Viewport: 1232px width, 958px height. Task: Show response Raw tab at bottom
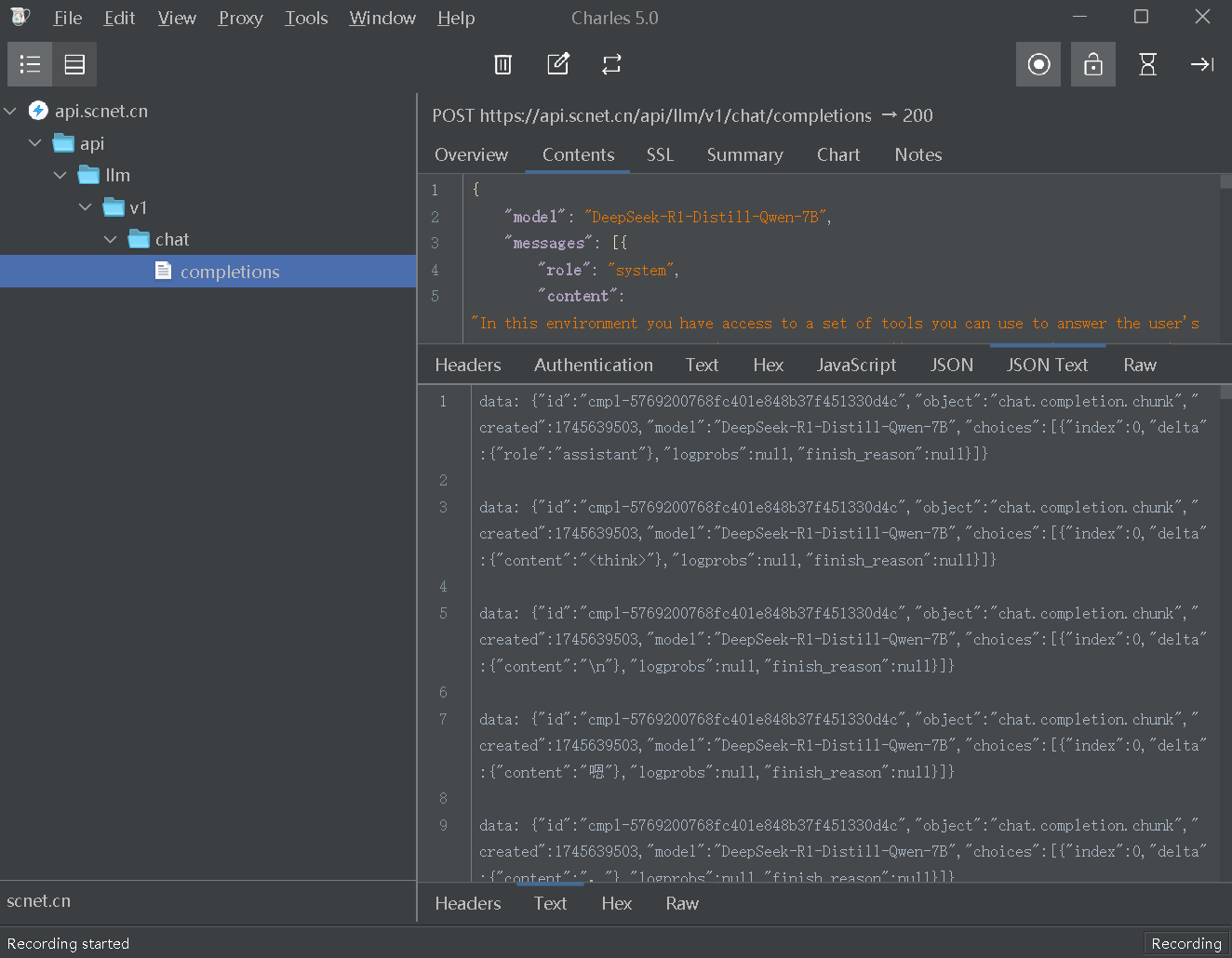click(682, 903)
